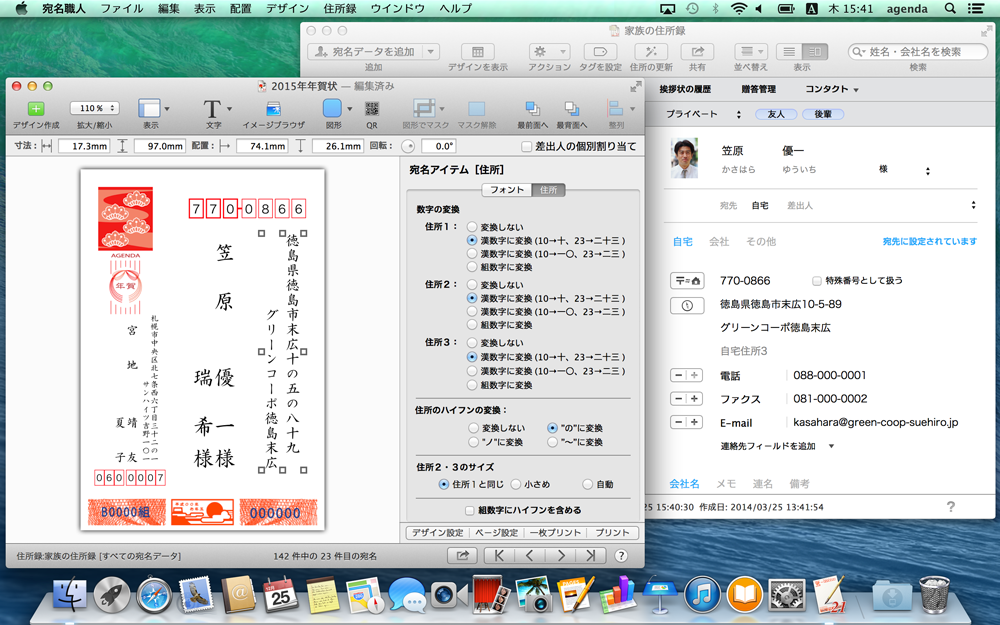Click the プリント button

(x=612, y=533)
